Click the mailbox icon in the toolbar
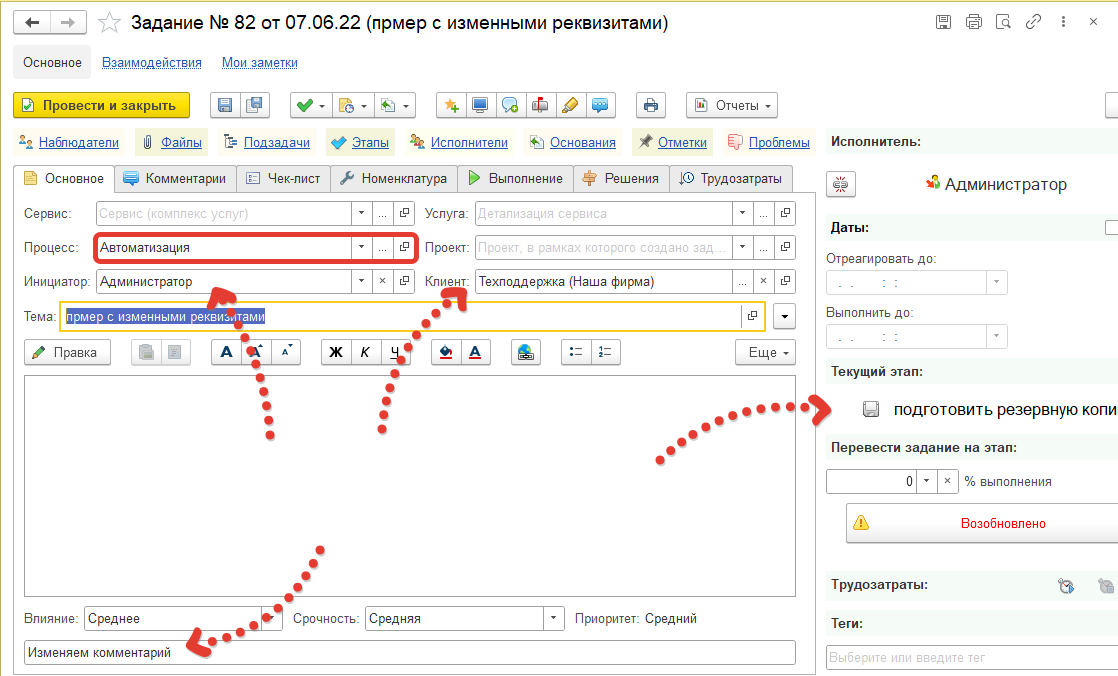The width and height of the screenshot is (1118, 676). [538, 105]
